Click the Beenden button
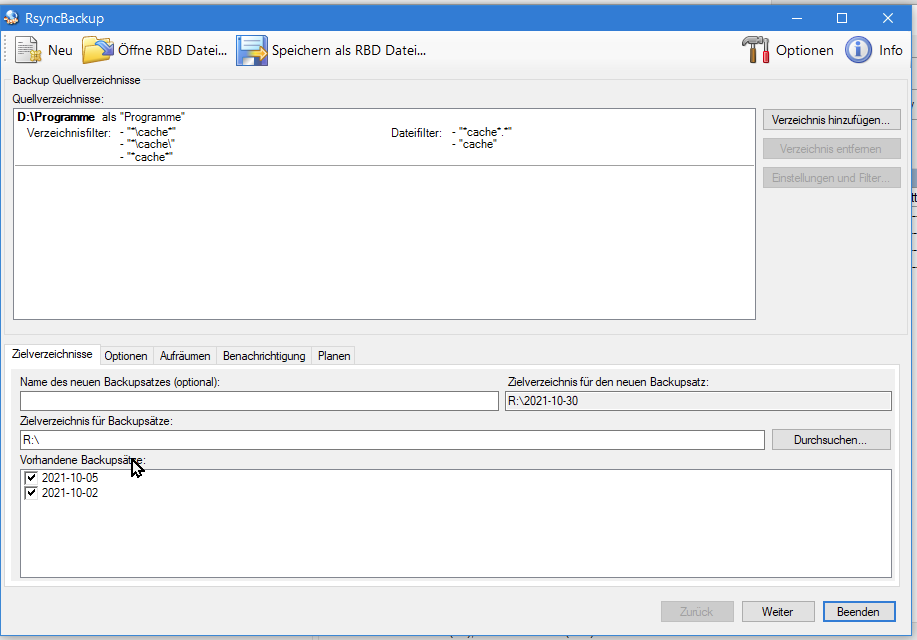Viewport: 917px width, 640px height. point(859,612)
